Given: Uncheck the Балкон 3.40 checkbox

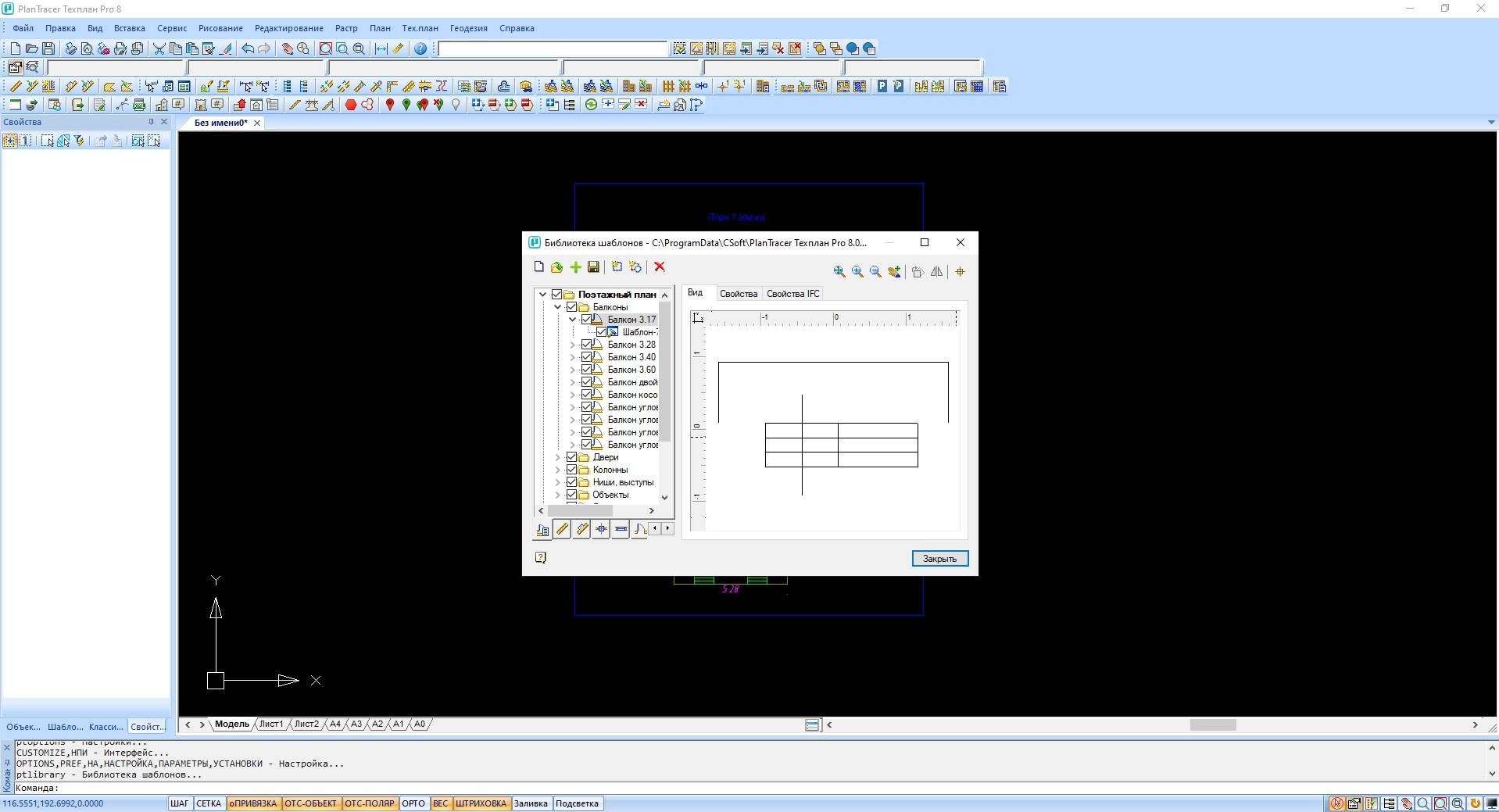Looking at the screenshot, I should [x=586, y=357].
